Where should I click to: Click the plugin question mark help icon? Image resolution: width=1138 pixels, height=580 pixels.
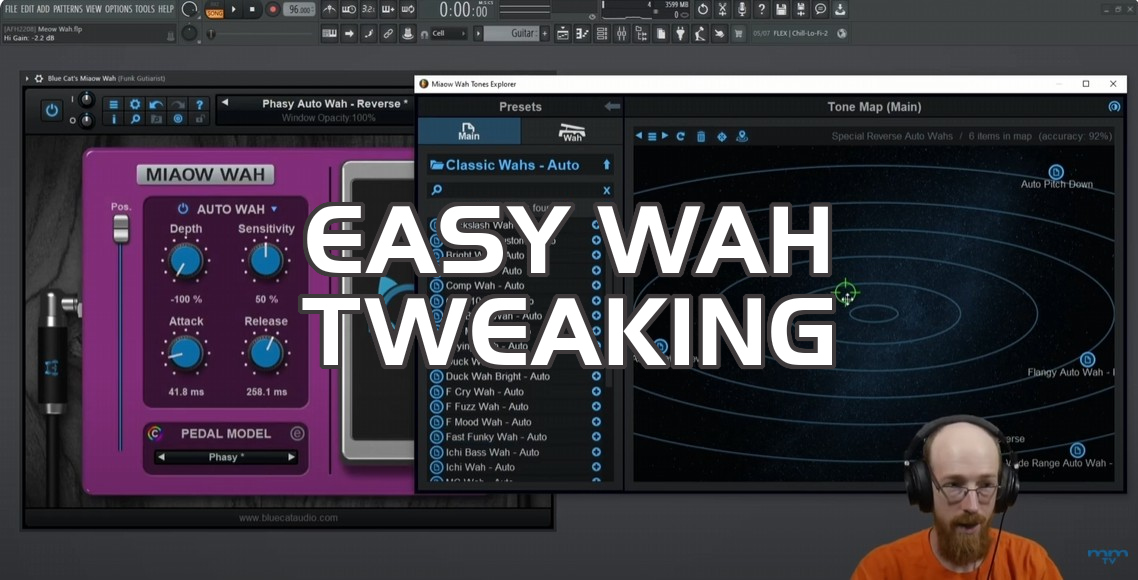coord(200,105)
